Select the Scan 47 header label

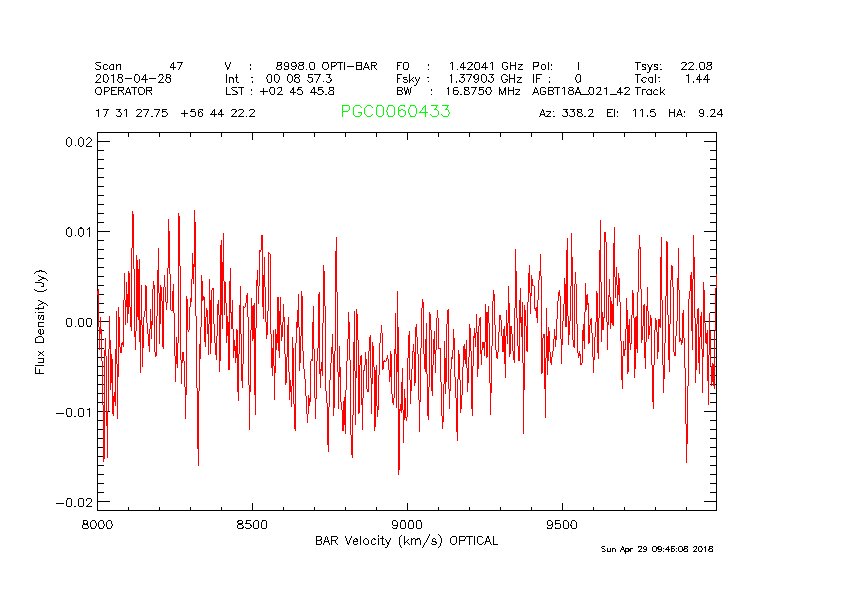pos(139,65)
